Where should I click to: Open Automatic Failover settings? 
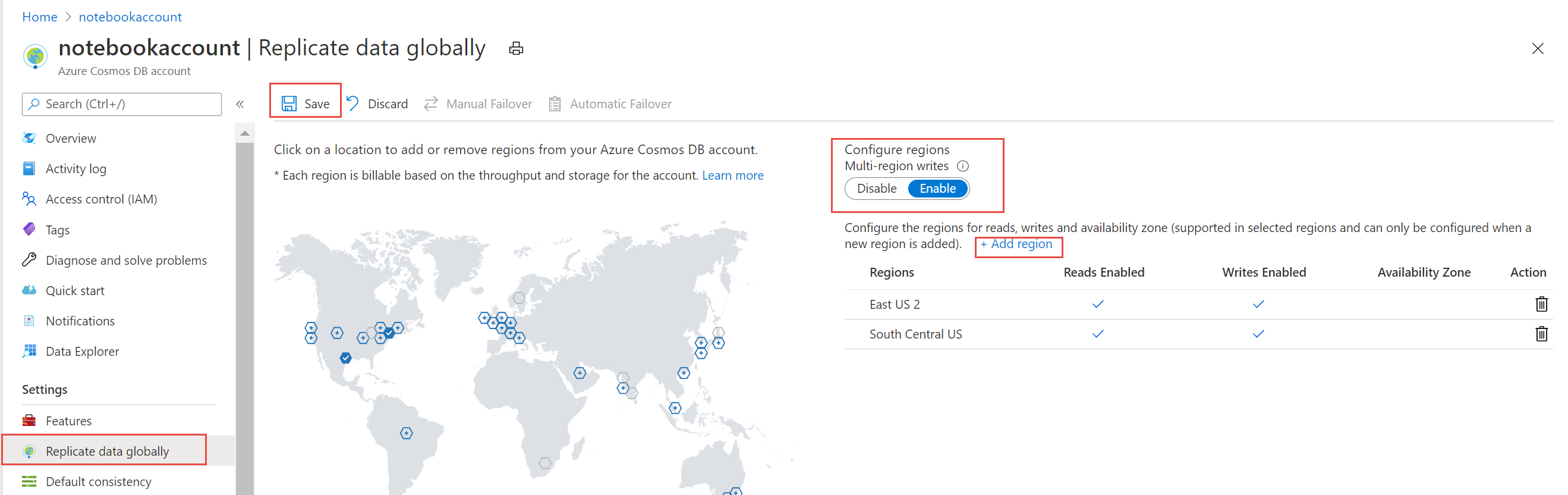click(x=610, y=104)
